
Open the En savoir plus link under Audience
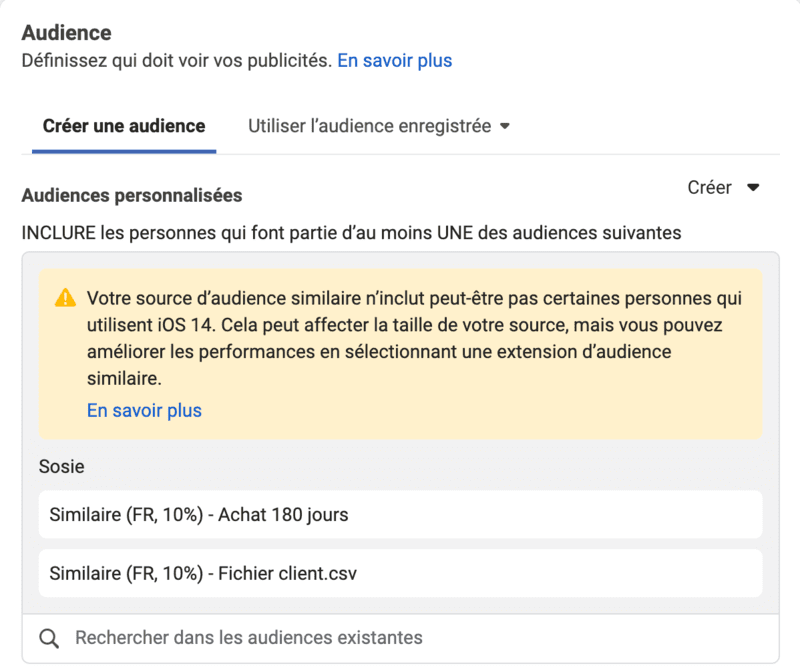(x=395, y=61)
